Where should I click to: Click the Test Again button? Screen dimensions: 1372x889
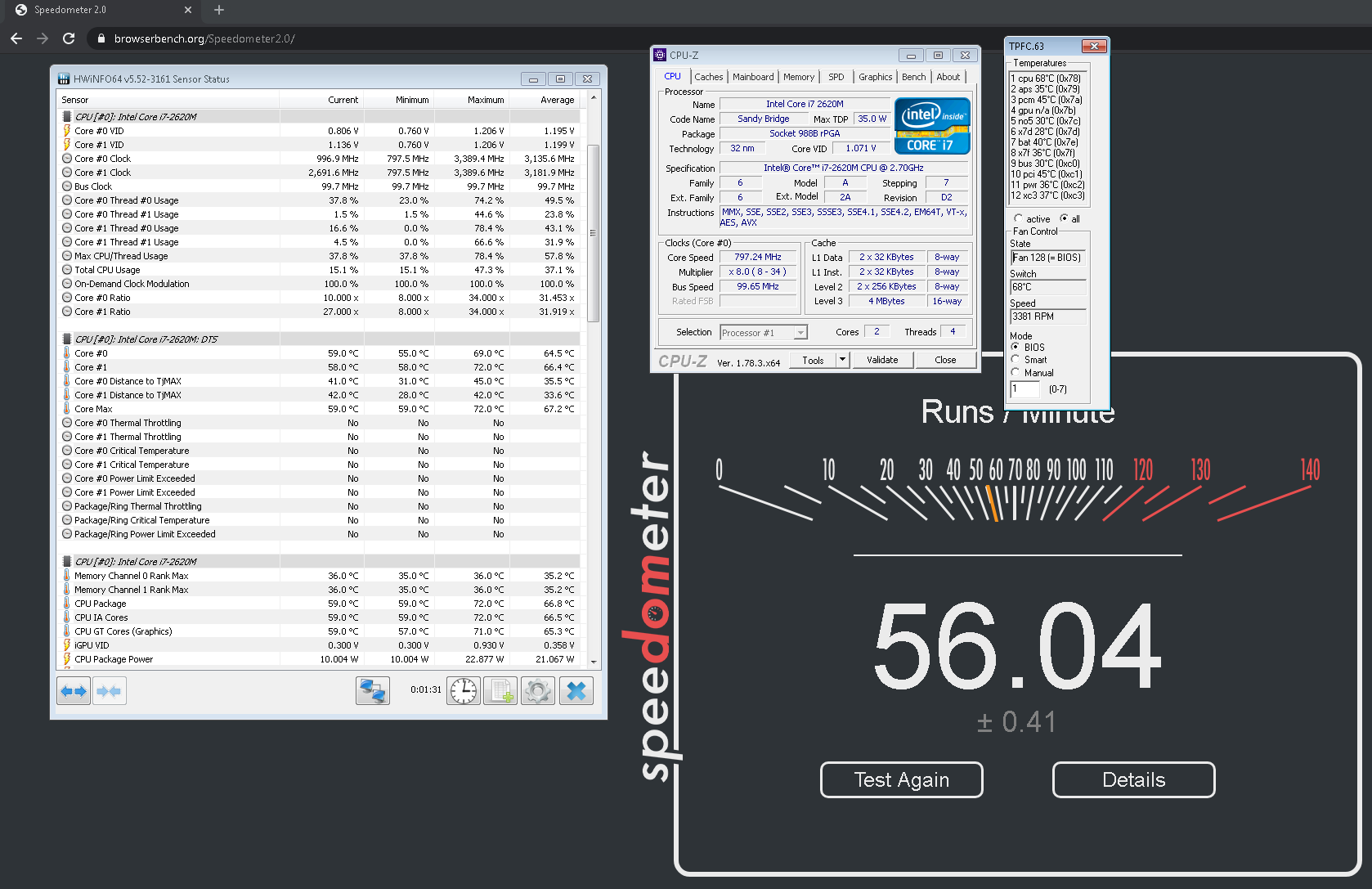[x=902, y=779]
